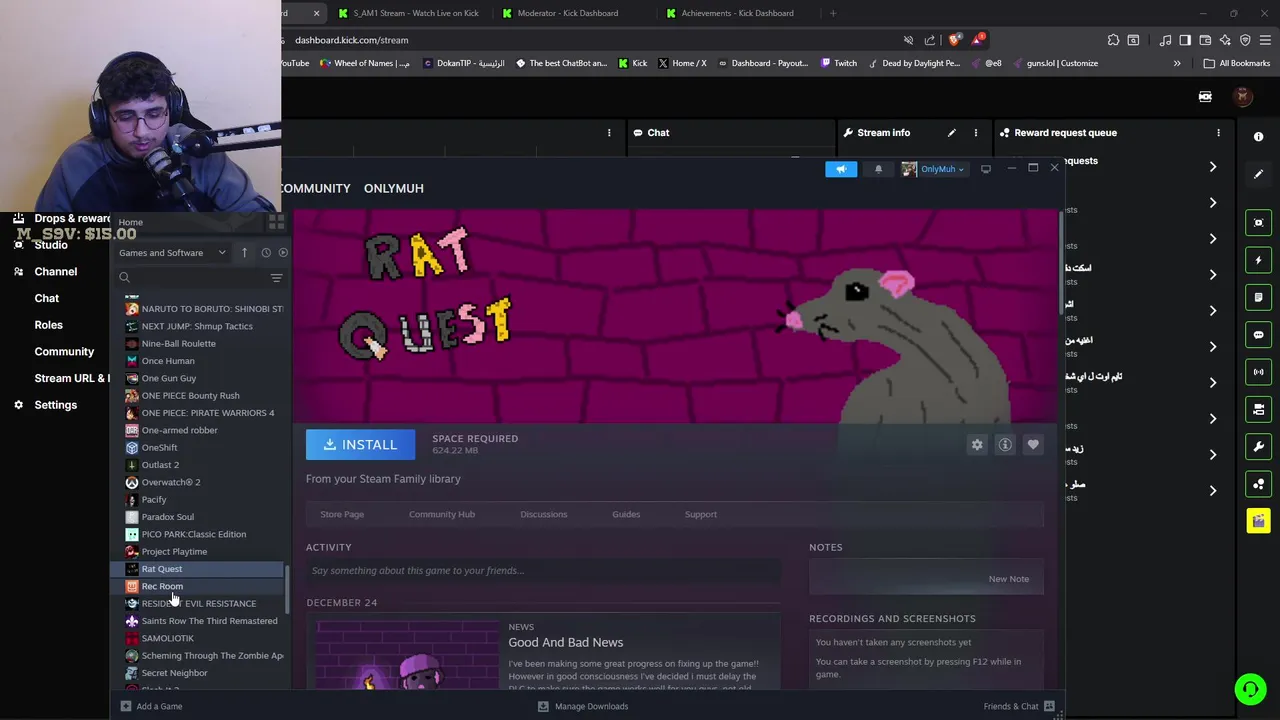Click the library sort arrow icon
Screen dimensions: 1280x720
(x=244, y=253)
